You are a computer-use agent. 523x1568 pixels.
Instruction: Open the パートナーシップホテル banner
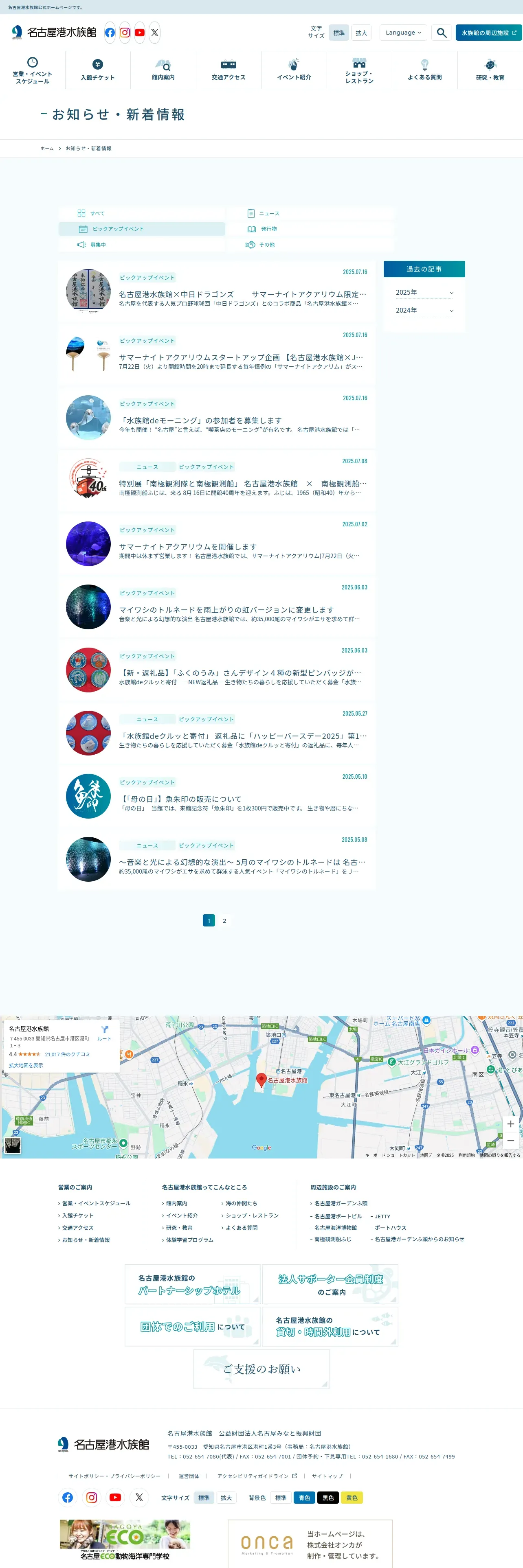(192, 1284)
